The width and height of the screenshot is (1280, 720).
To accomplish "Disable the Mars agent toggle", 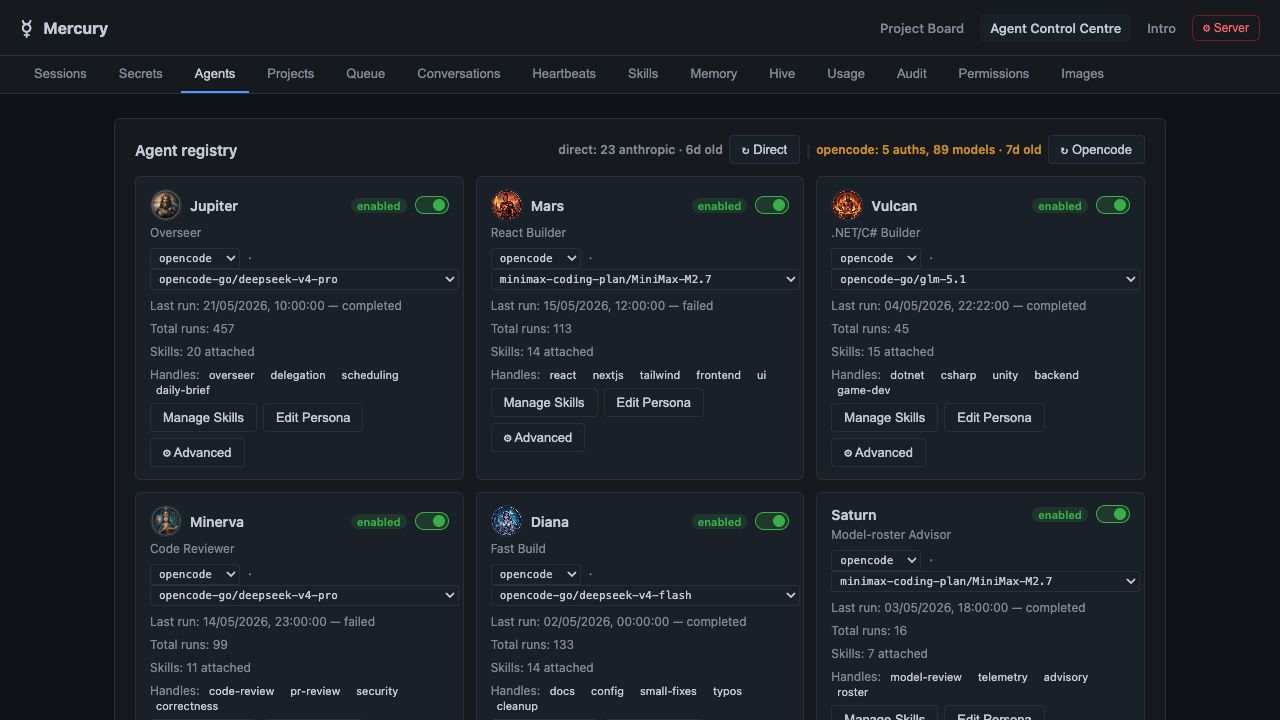I will click(x=772, y=205).
